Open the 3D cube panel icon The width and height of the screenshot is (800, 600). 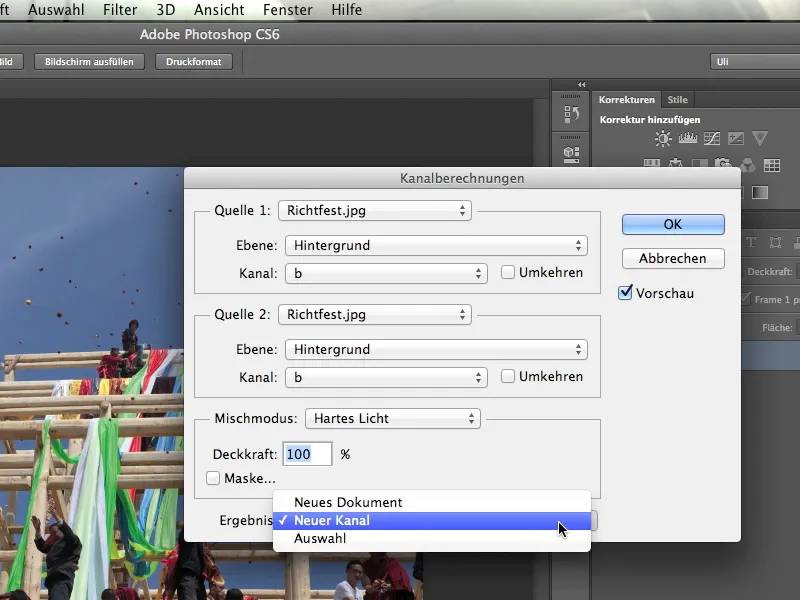click(x=571, y=153)
